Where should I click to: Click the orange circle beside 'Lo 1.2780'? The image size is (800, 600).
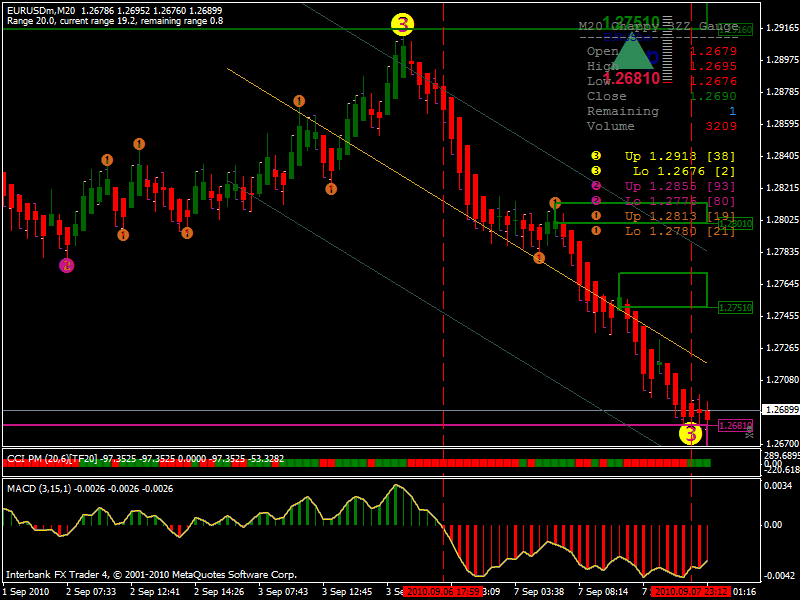(x=596, y=231)
